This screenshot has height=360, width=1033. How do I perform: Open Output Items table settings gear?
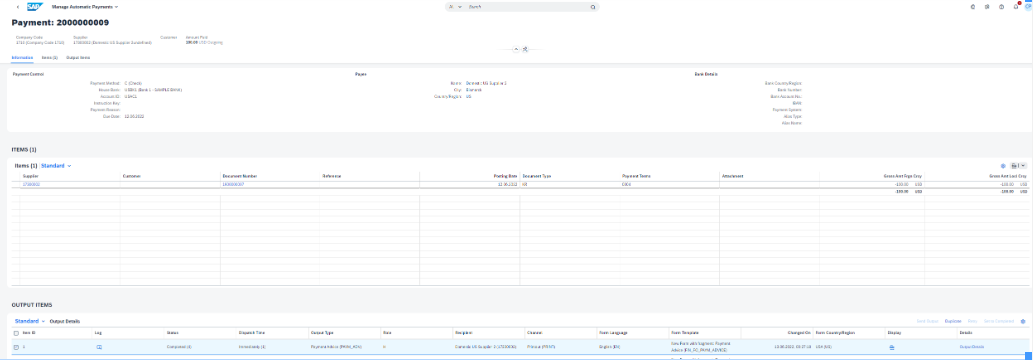coord(1023,321)
